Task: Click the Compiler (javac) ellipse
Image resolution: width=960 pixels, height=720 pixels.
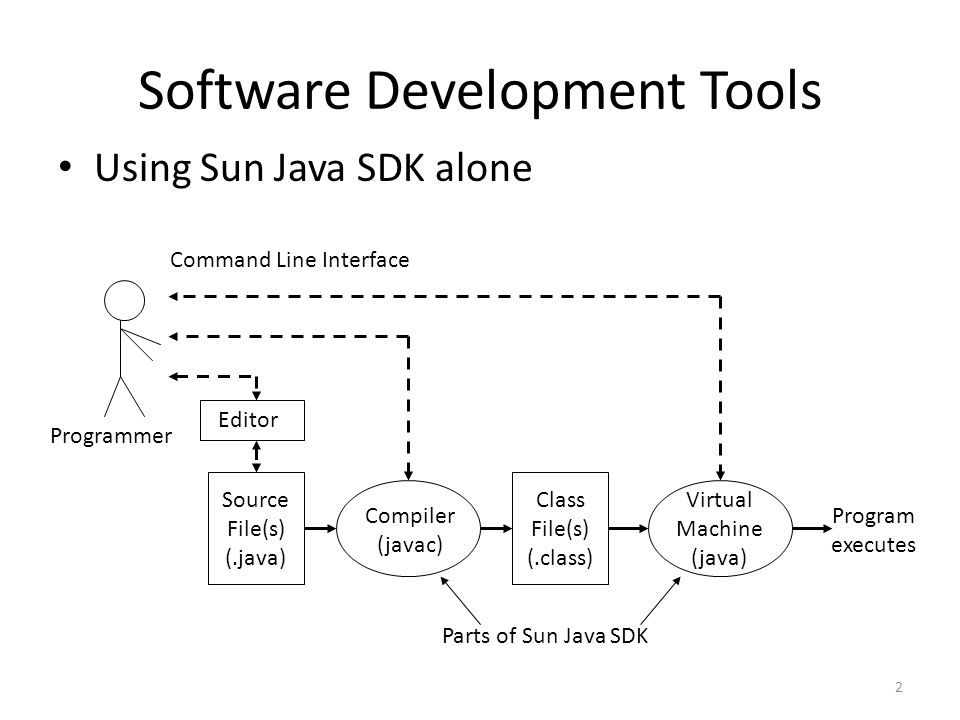Action: [409, 528]
